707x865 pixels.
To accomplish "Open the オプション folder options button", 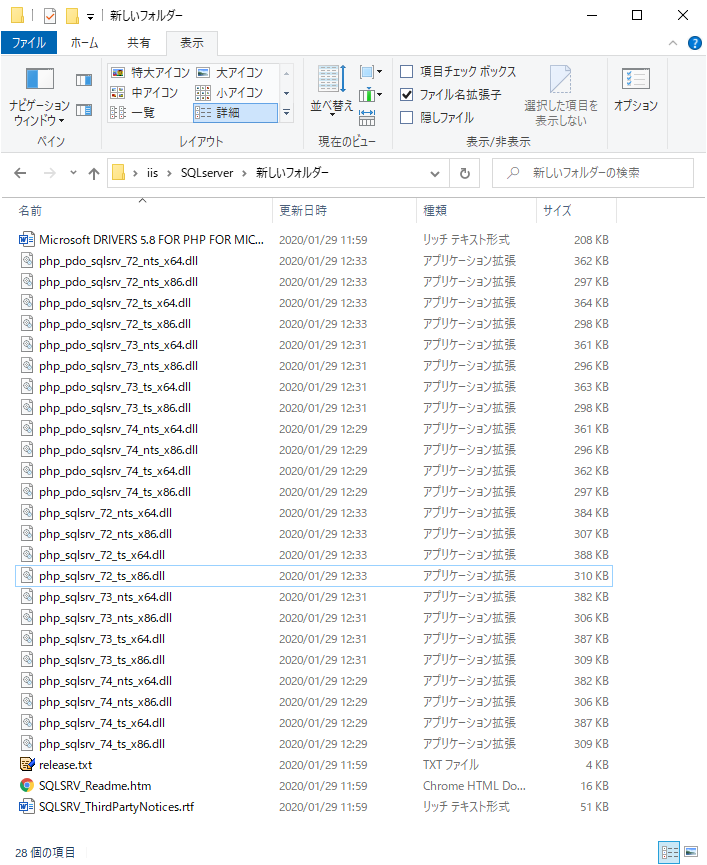I will point(636,90).
